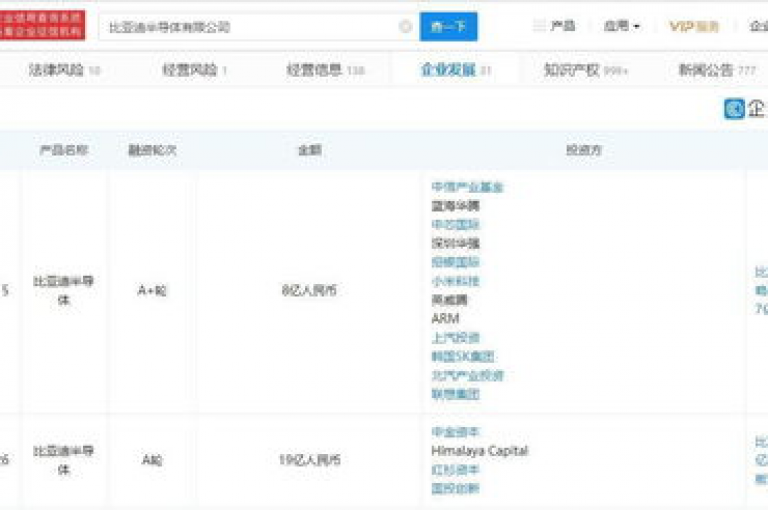
Task: Click the 金额 column header
Action: [x=310, y=150]
